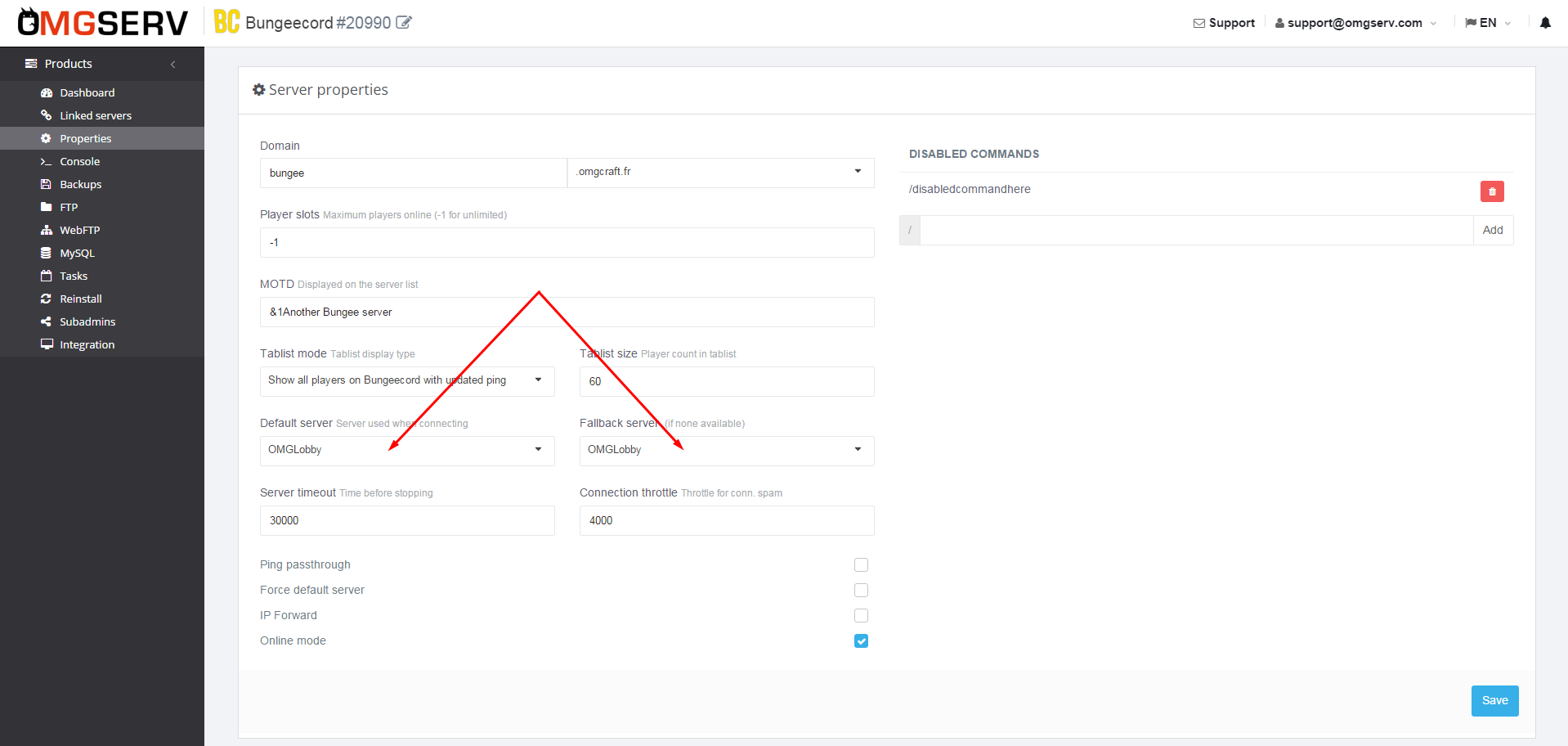Click the language flag icon

pyautogui.click(x=1471, y=23)
